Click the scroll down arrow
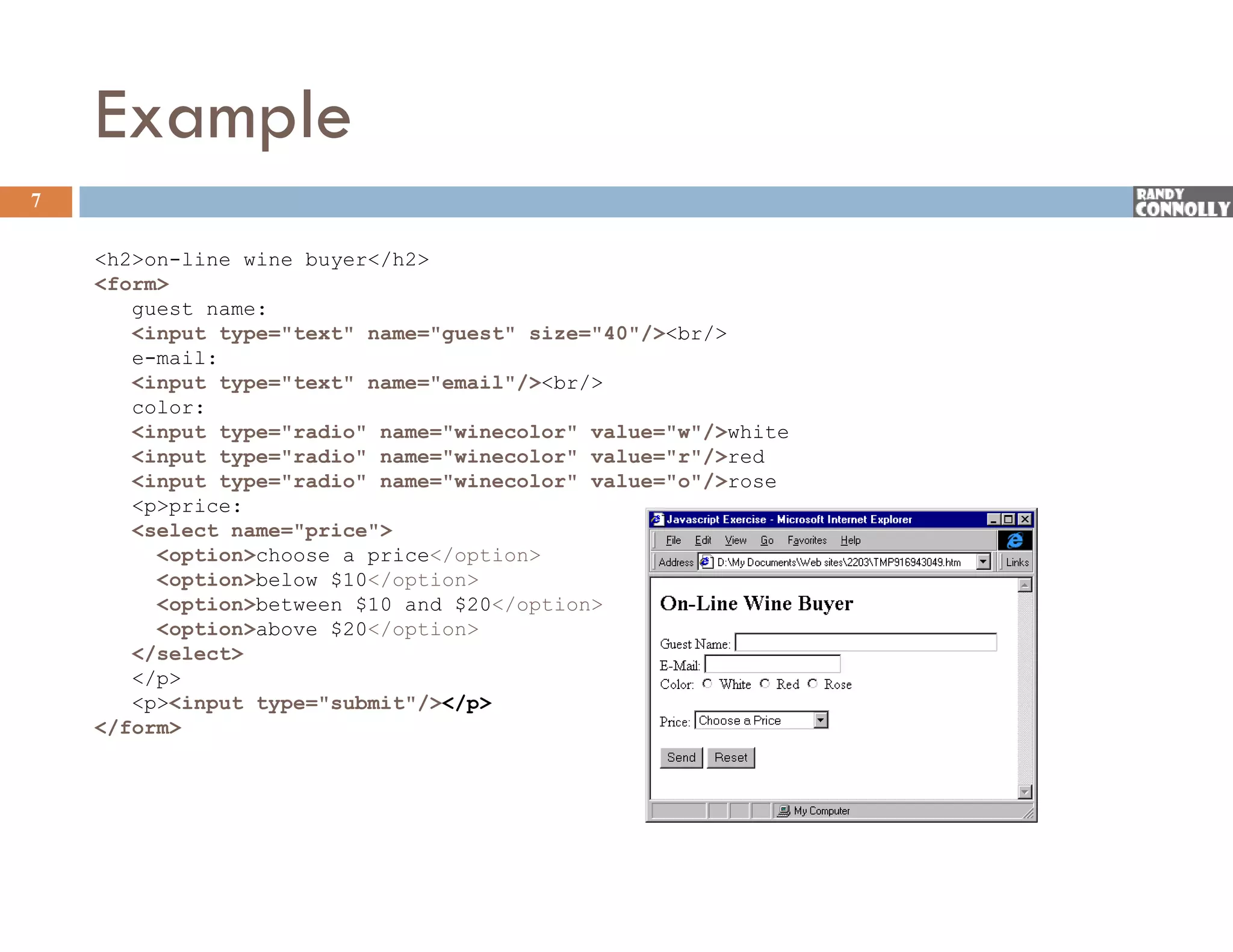The width and height of the screenshot is (1233, 952). (x=1025, y=791)
